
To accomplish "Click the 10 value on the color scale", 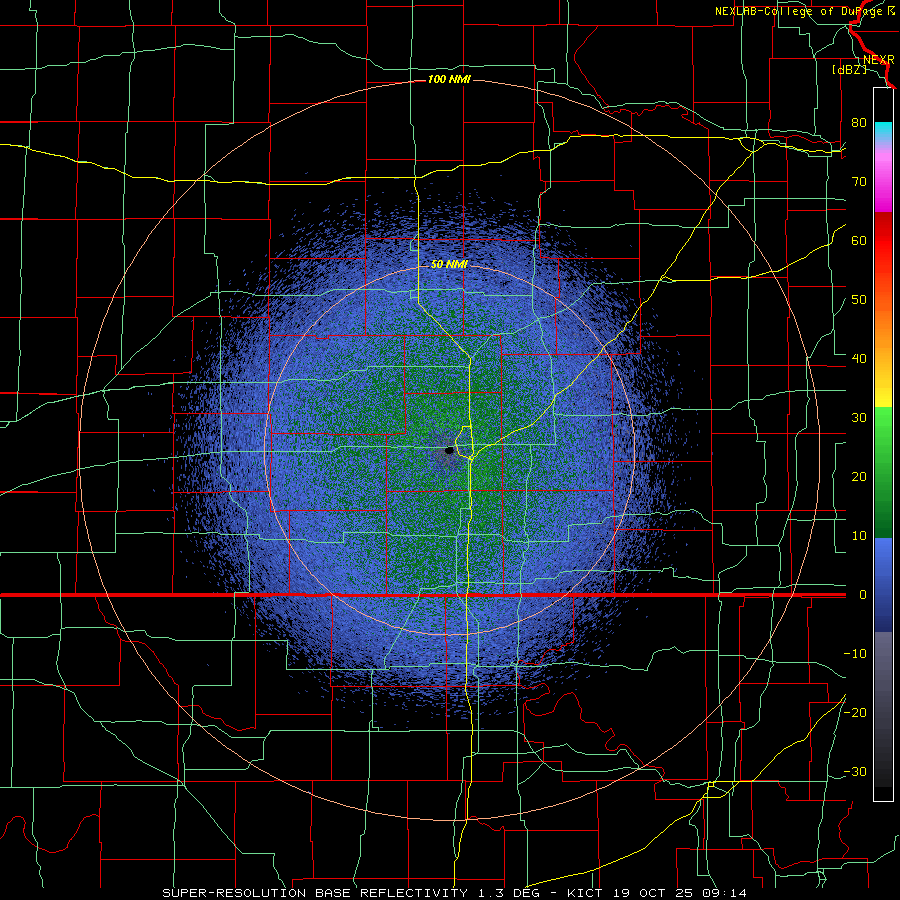I will (859, 536).
